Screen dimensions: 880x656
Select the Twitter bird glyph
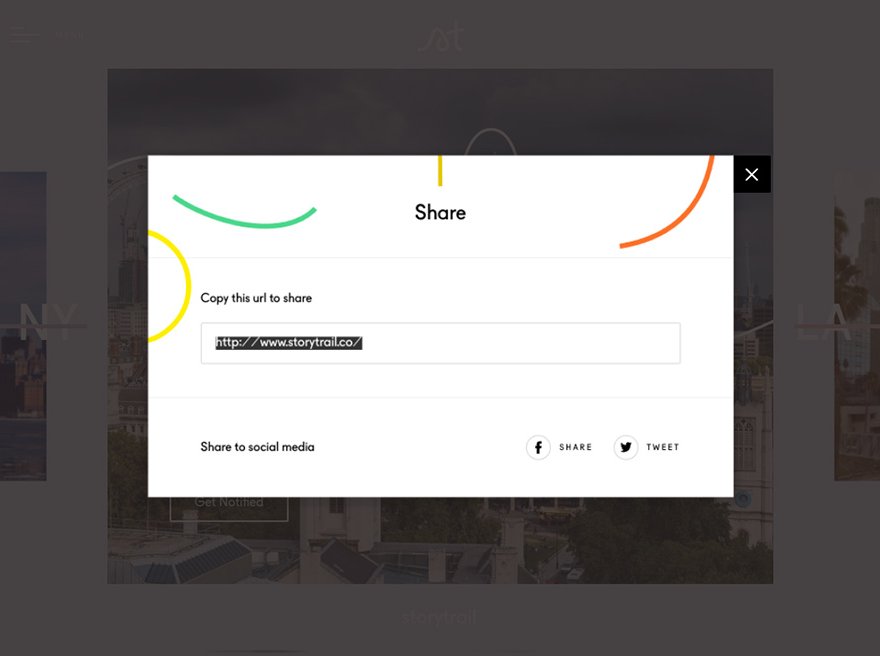click(x=625, y=447)
